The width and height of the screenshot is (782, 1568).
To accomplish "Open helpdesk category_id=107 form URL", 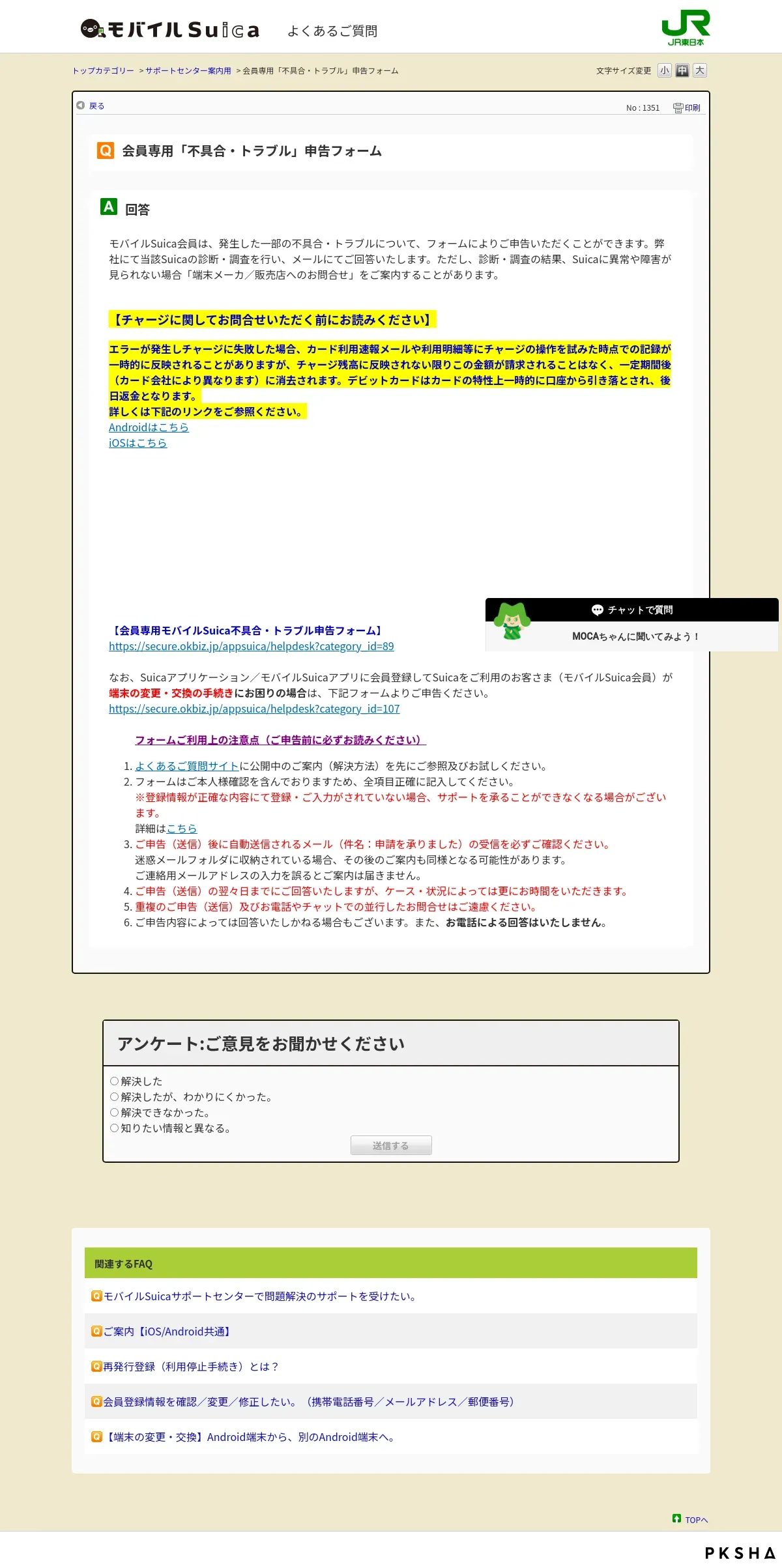I will pyautogui.click(x=254, y=709).
